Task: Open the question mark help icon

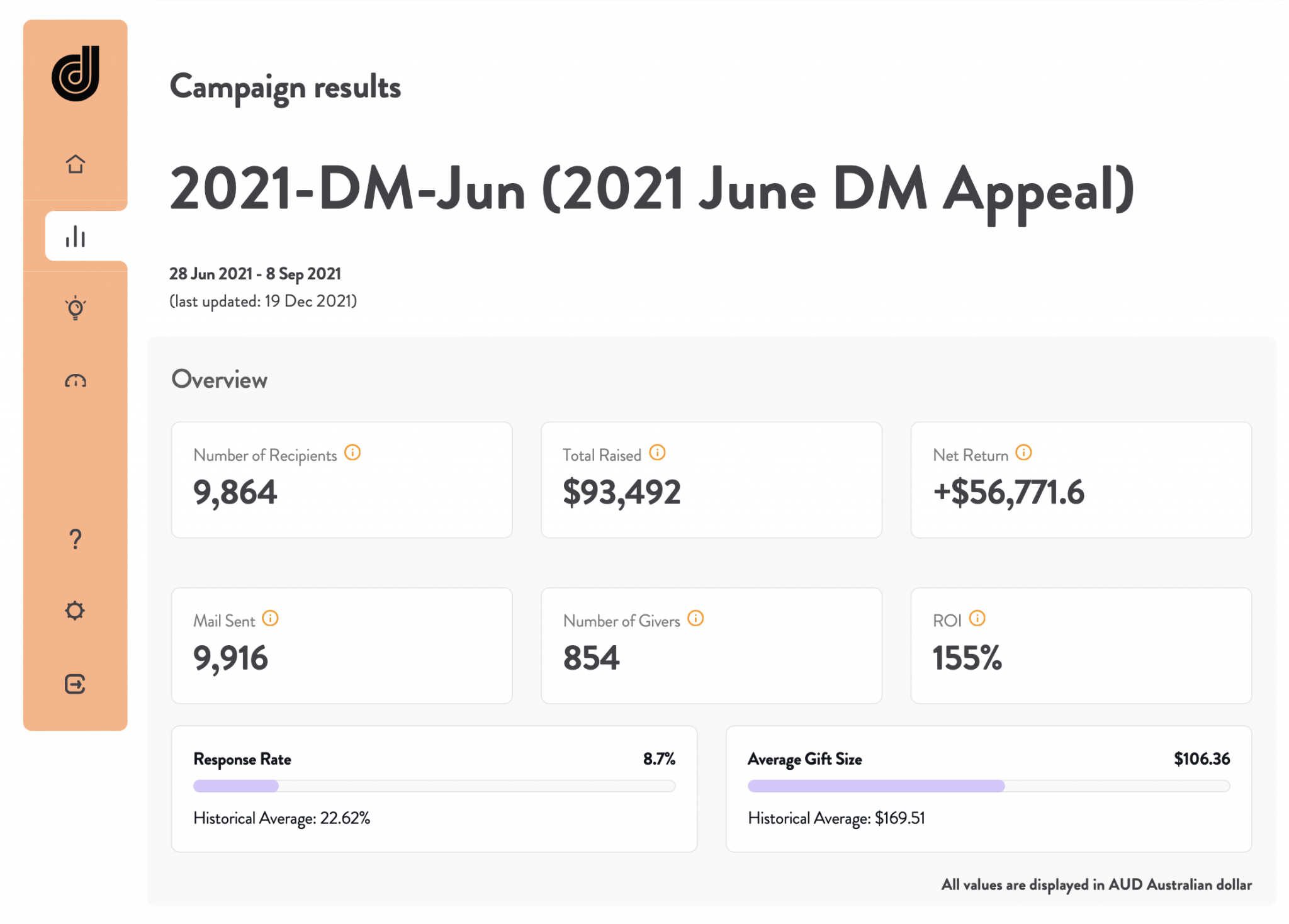Action: pyautogui.click(x=76, y=539)
